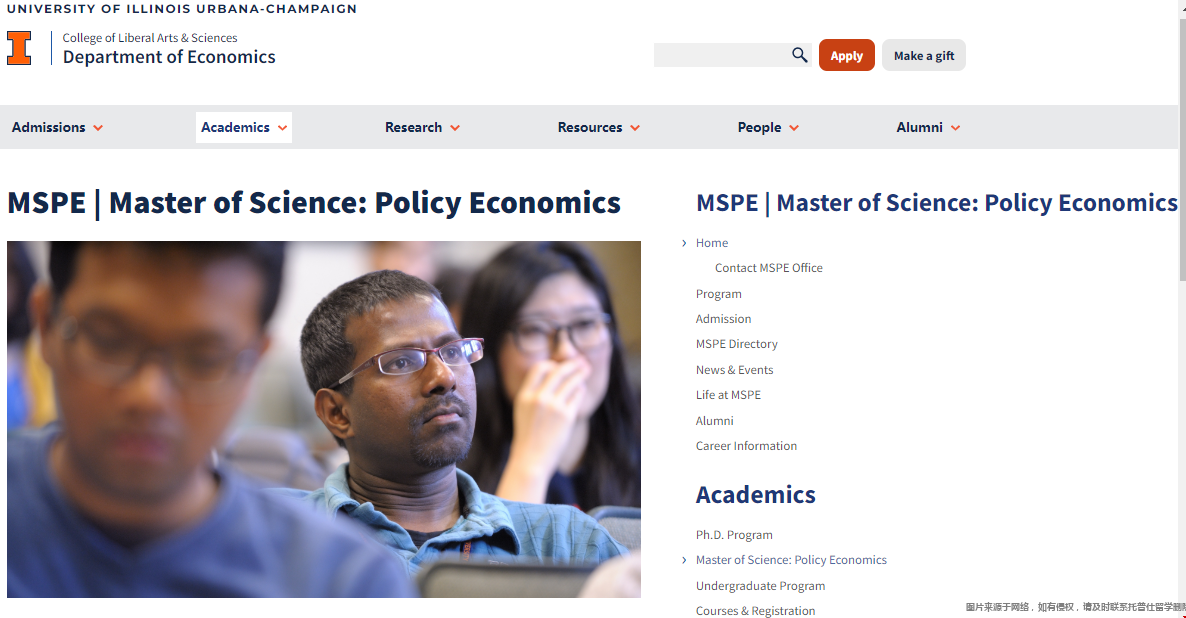Expand the Research menu chevron

[x=455, y=129]
